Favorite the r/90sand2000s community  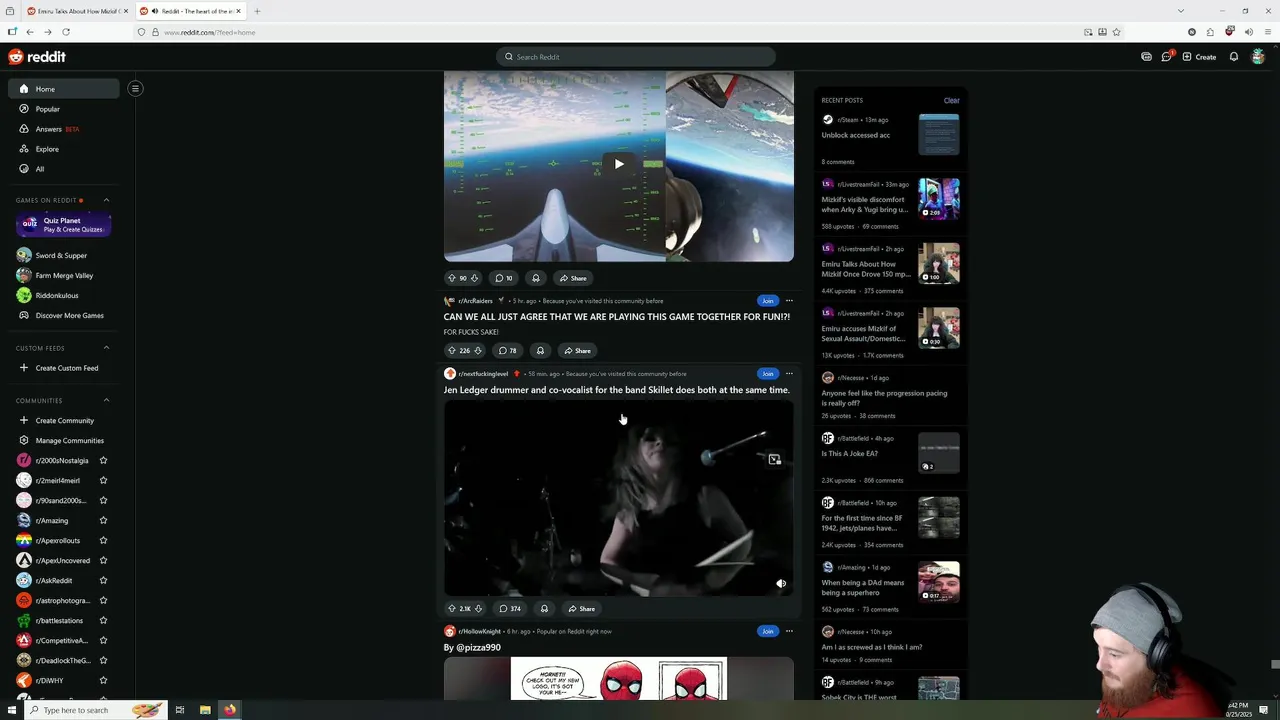click(x=103, y=500)
